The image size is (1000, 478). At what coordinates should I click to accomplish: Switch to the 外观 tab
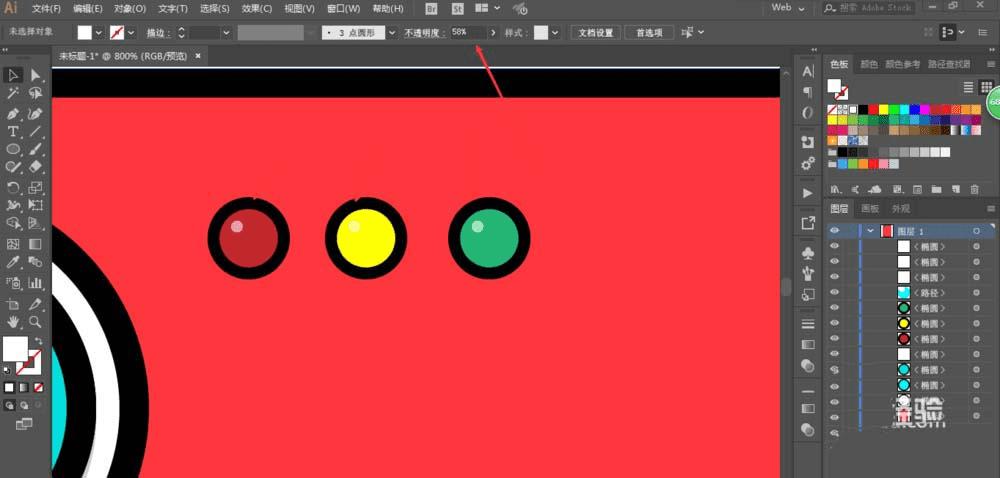901,208
